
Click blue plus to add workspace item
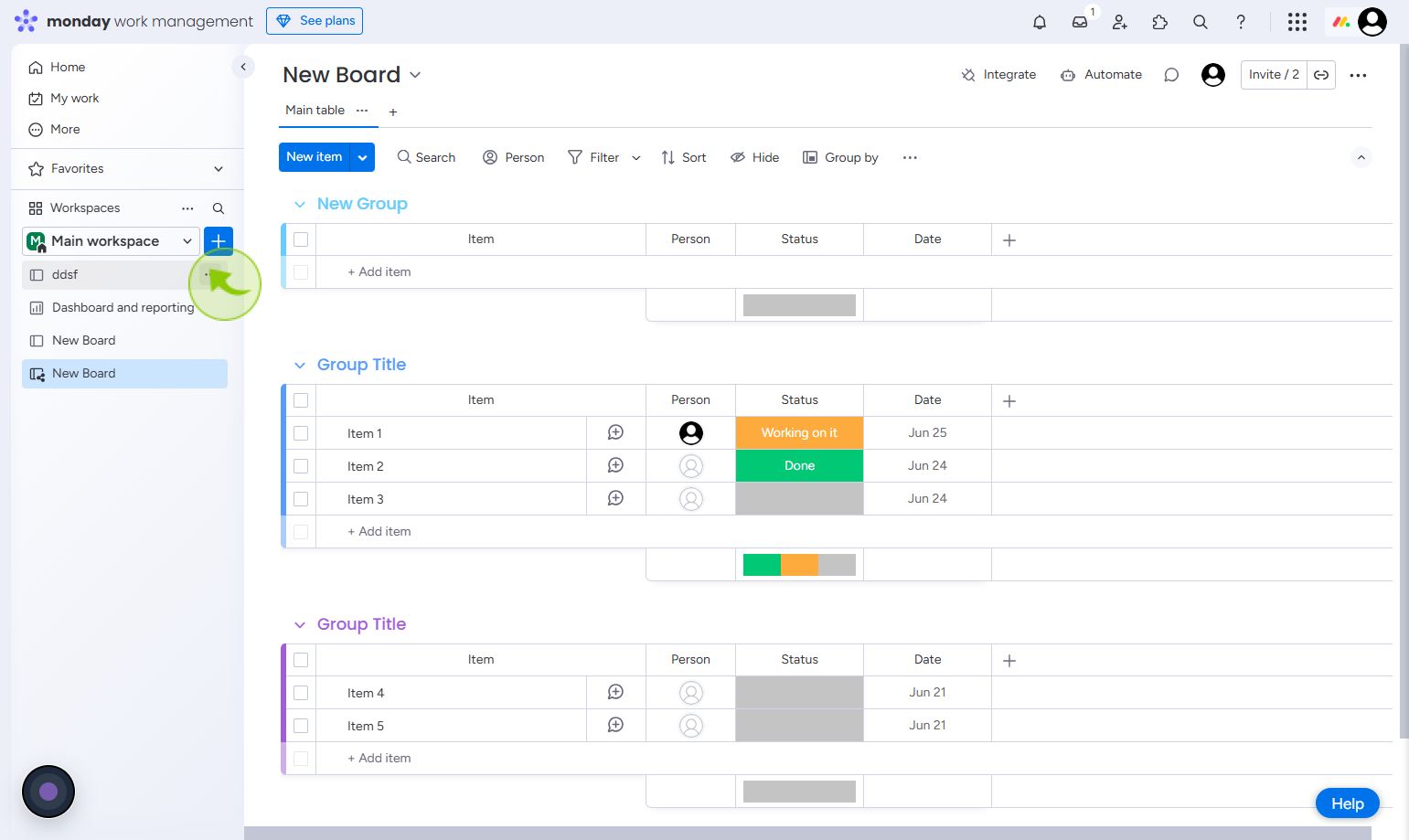[219, 241]
